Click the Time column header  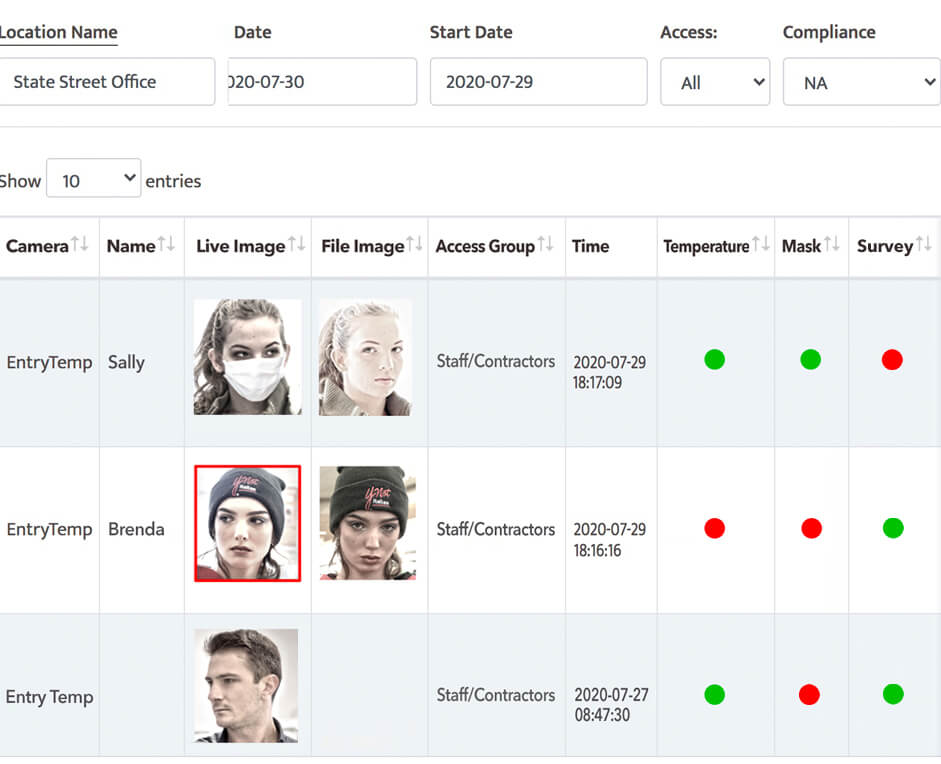coord(590,246)
